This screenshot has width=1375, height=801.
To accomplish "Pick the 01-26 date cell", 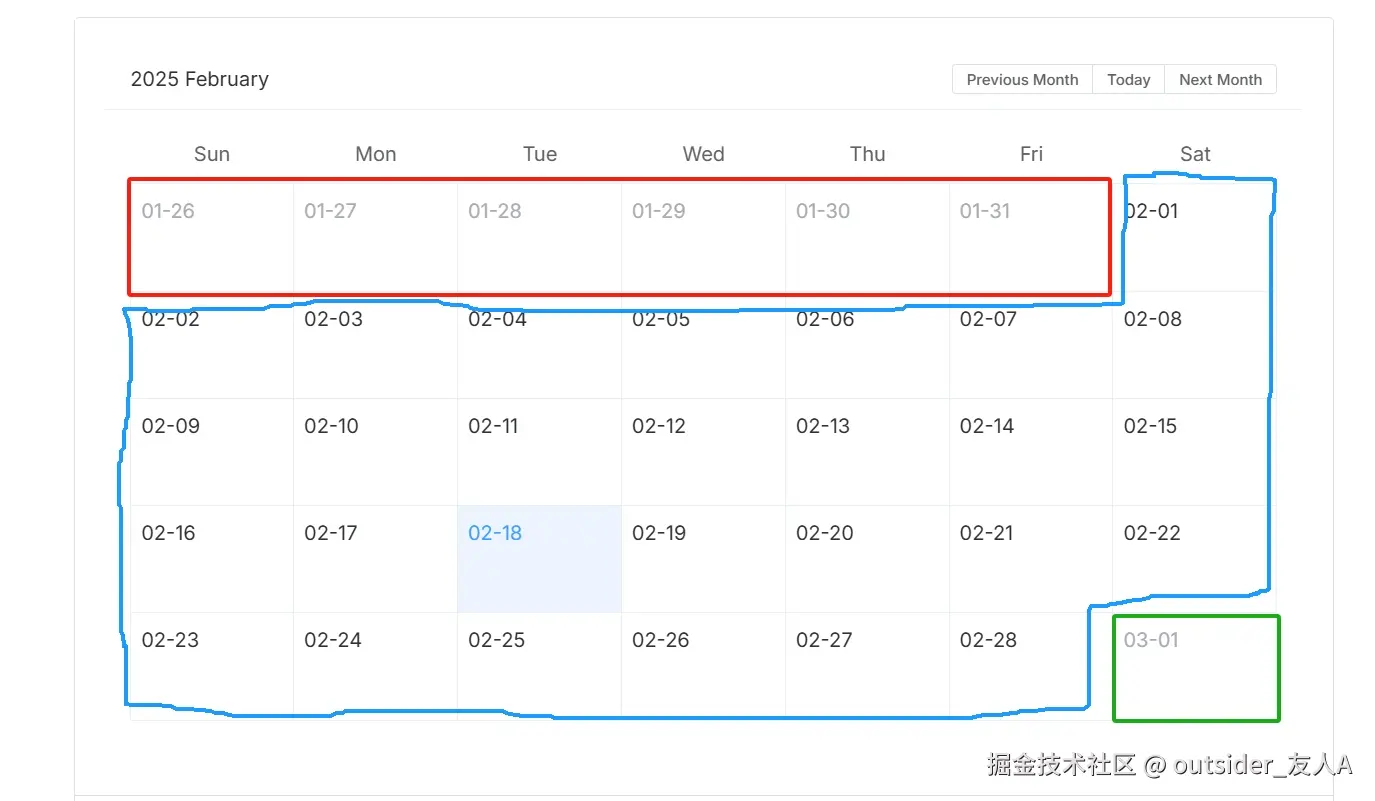I will pos(211,237).
